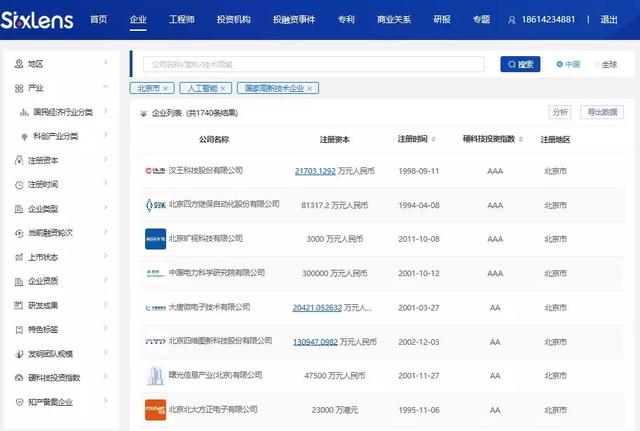Click the Sixlens logo
The height and width of the screenshot is (431, 640).
(37, 20)
